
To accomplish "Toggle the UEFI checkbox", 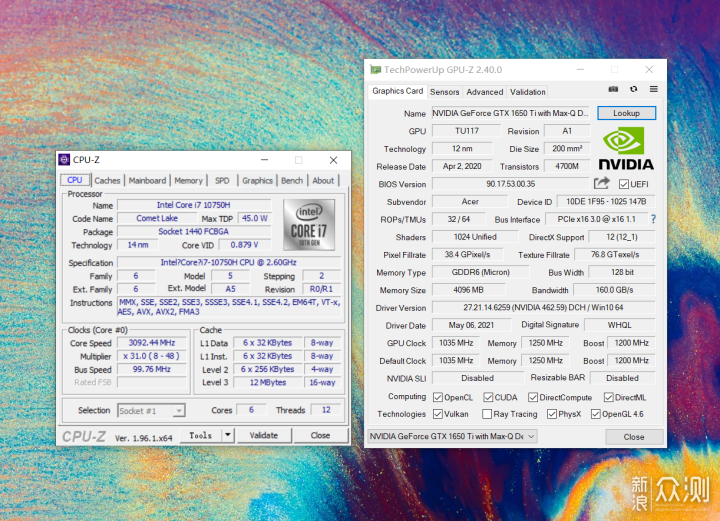I will 623,185.
